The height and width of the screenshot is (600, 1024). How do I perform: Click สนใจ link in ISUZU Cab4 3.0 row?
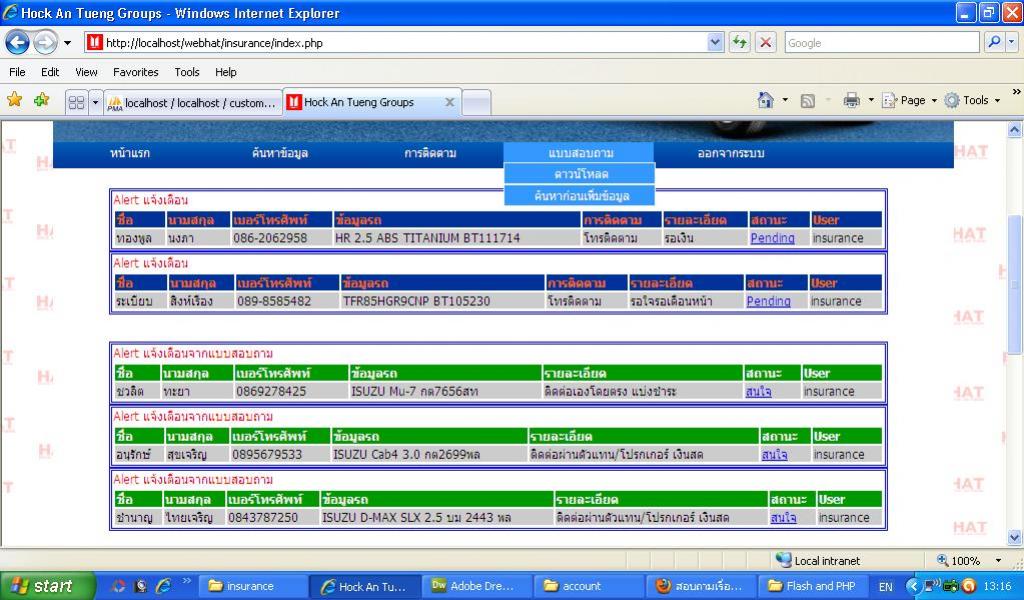(x=775, y=454)
